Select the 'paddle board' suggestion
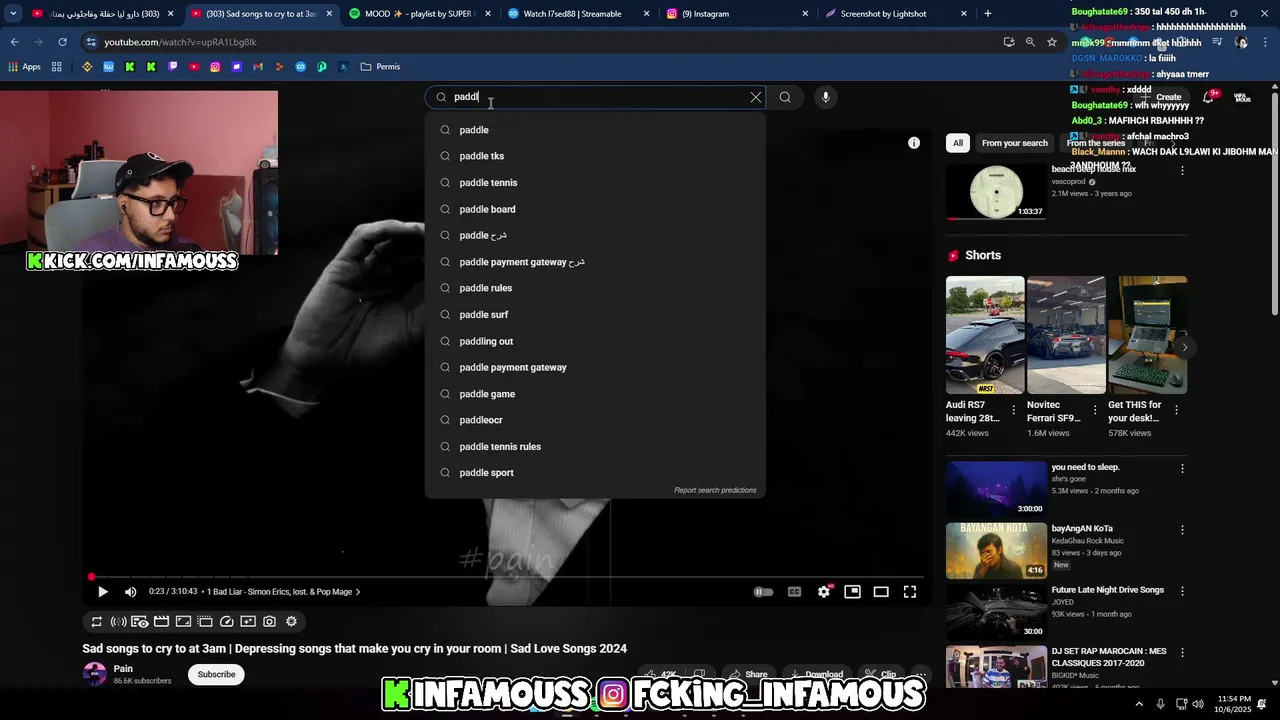The width and height of the screenshot is (1280, 720). click(x=595, y=209)
